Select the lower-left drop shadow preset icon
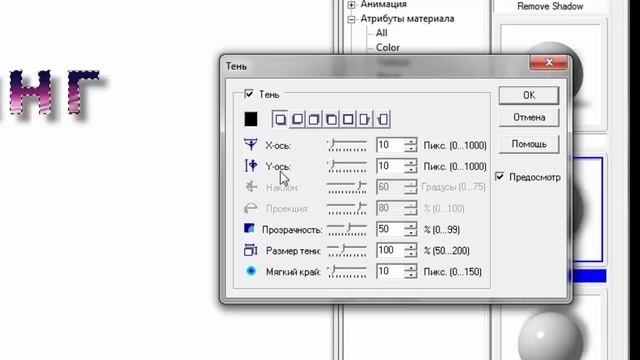Image resolution: width=640 pixels, height=360 pixels. click(x=297, y=119)
